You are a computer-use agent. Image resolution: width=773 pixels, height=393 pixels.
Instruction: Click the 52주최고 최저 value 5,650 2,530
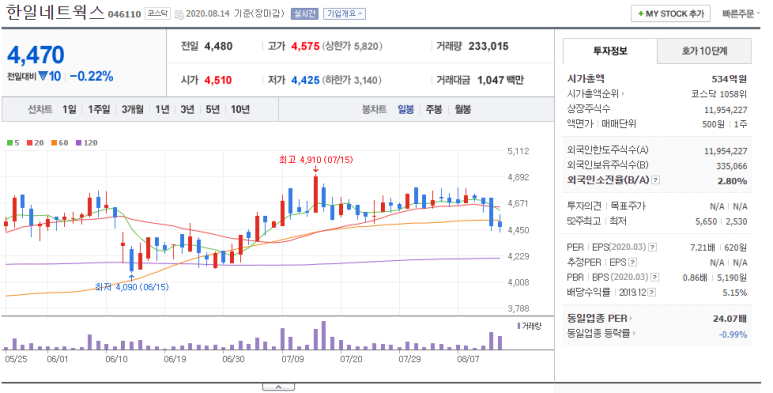[721, 222]
